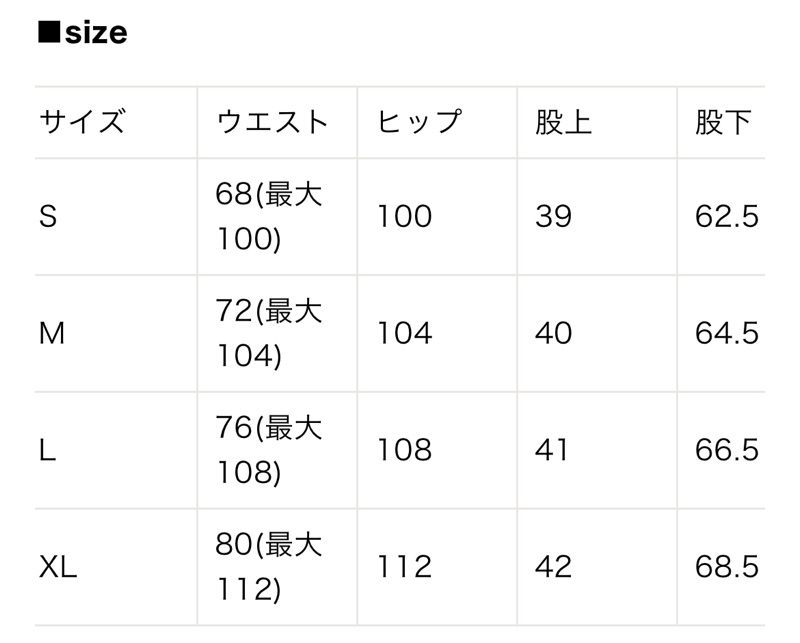800x643 pixels.
Task: Select the サイズ column header
Action: (82, 122)
